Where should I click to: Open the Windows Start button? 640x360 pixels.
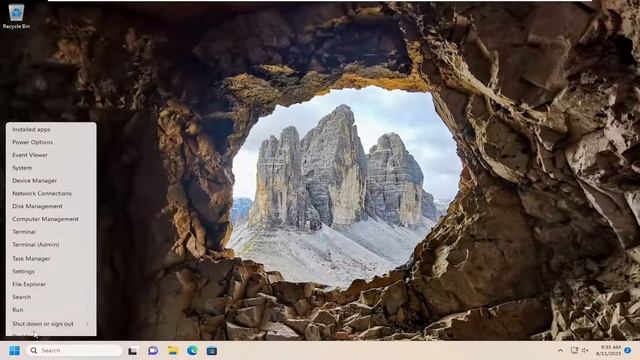tap(14, 351)
